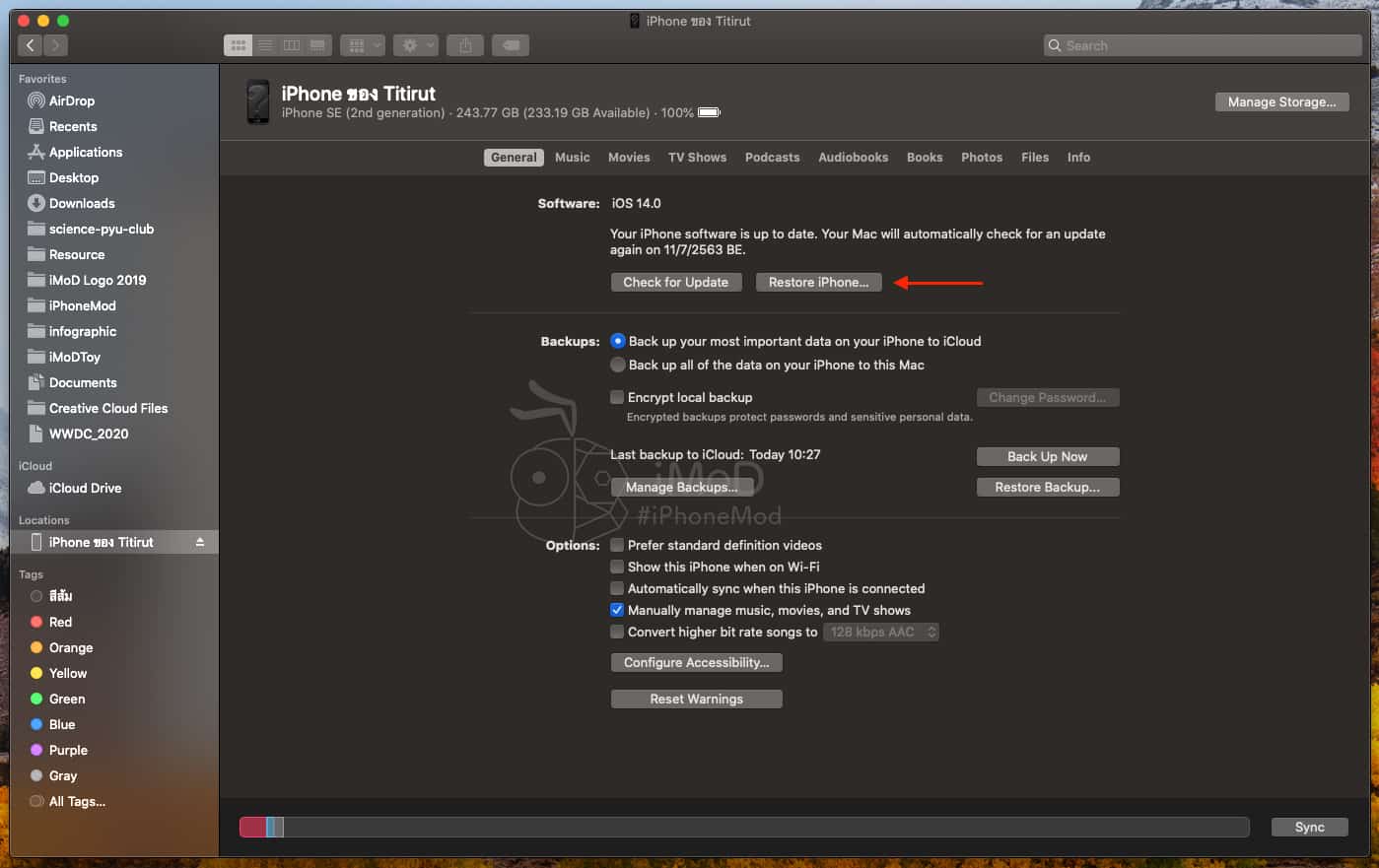Screen dimensions: 1379x868
Task: Click the back navigation arrow in toolbar
Action: pos(31,45)
